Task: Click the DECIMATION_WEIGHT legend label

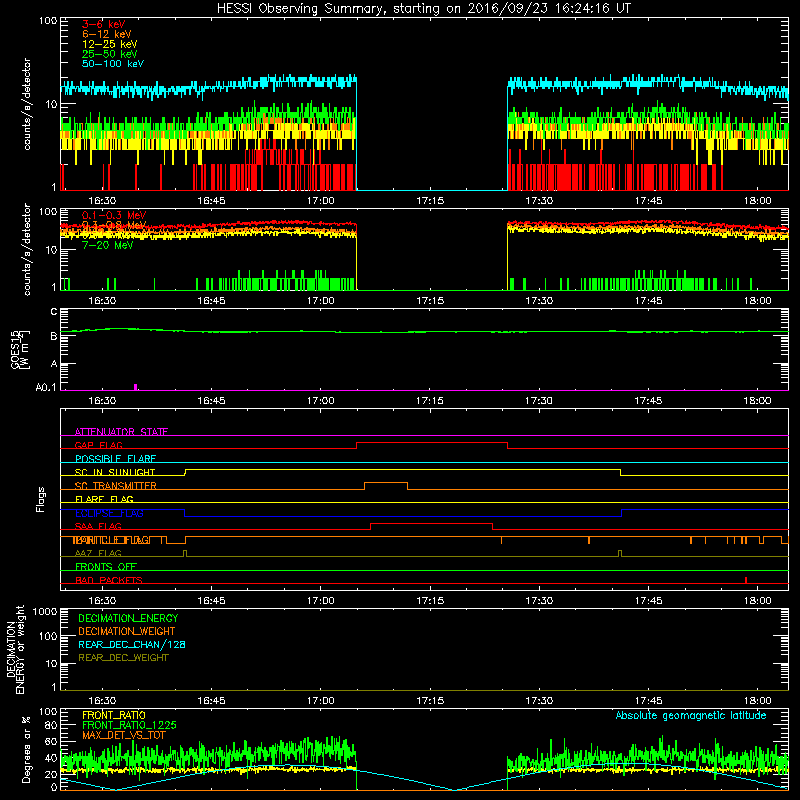Action: [127, 632]
